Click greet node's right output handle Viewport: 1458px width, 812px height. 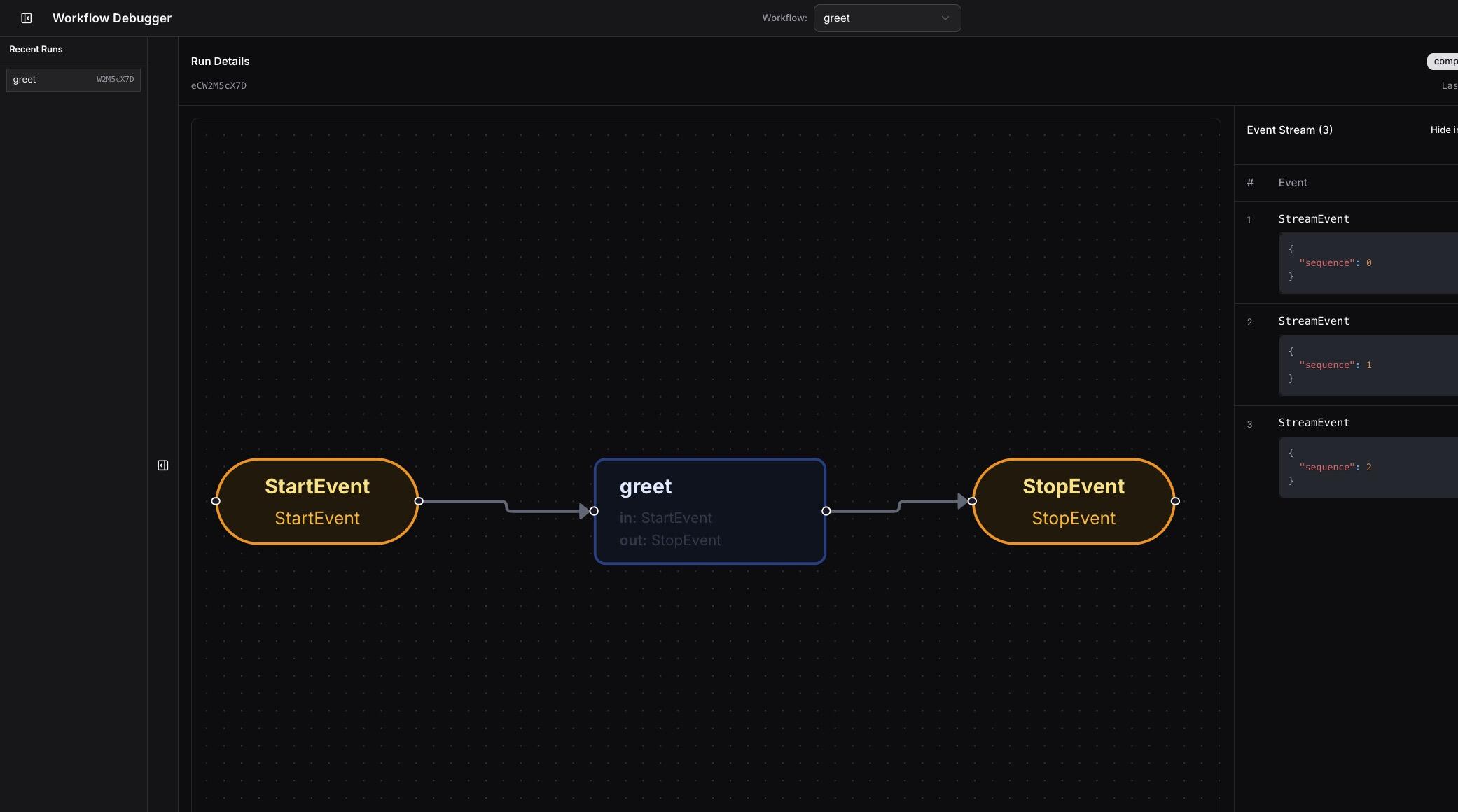click(x=826, y=511)
